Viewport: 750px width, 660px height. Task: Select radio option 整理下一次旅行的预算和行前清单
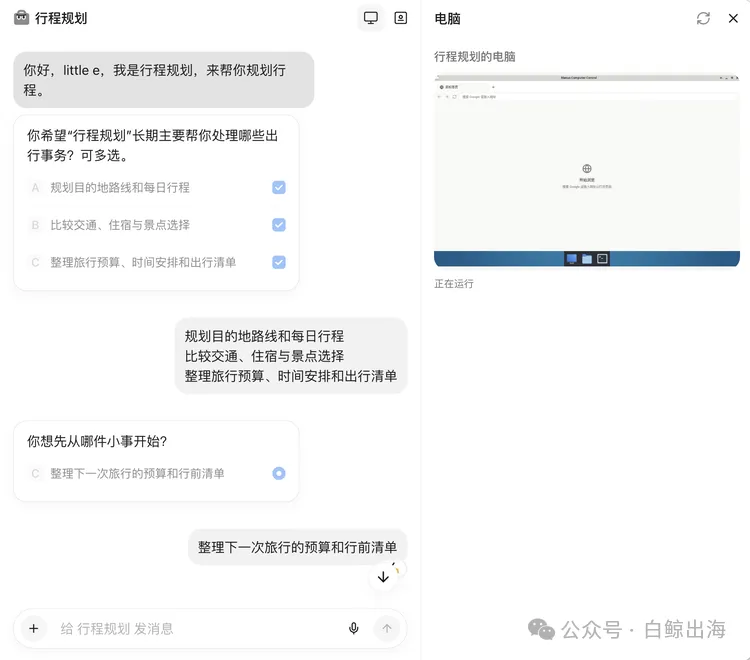pyautogui.click(x=279, y=473)
